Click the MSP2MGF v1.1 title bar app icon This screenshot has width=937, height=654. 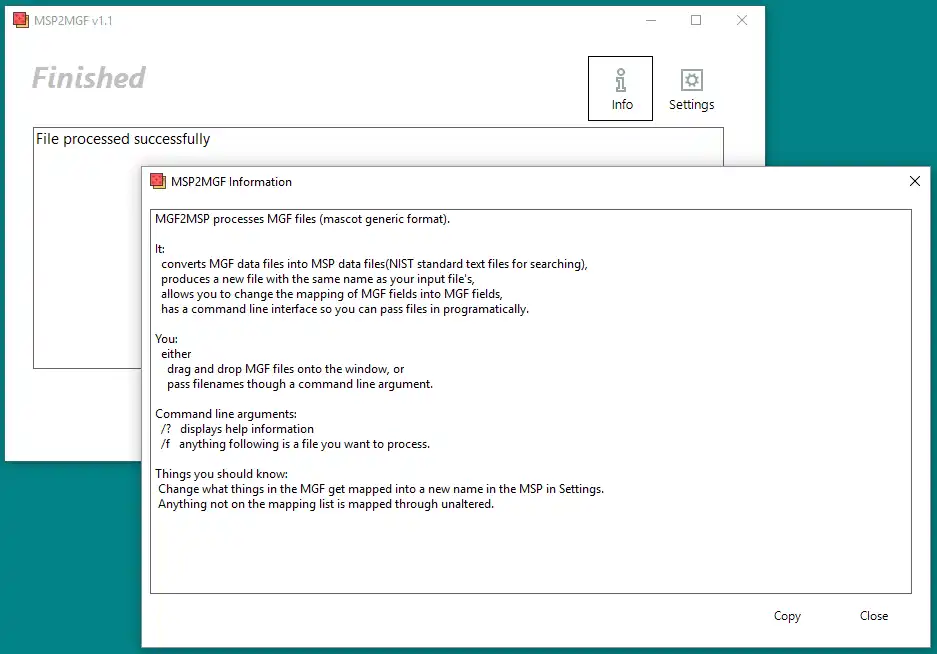coord(21,20)
